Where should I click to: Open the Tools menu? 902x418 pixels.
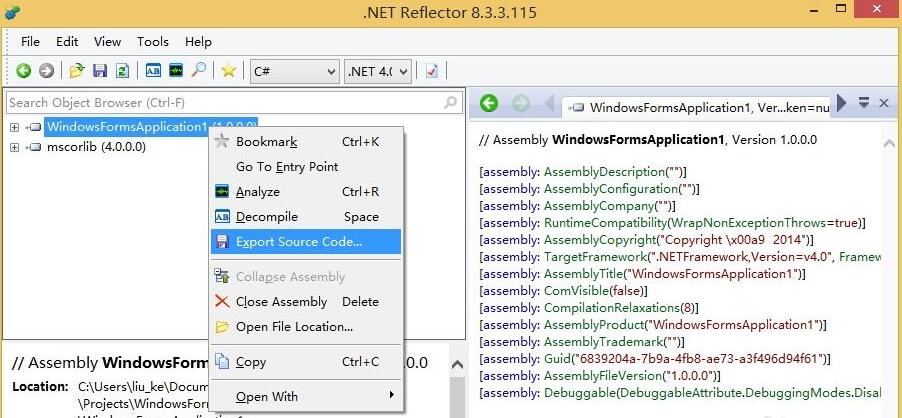coord(152,41)
